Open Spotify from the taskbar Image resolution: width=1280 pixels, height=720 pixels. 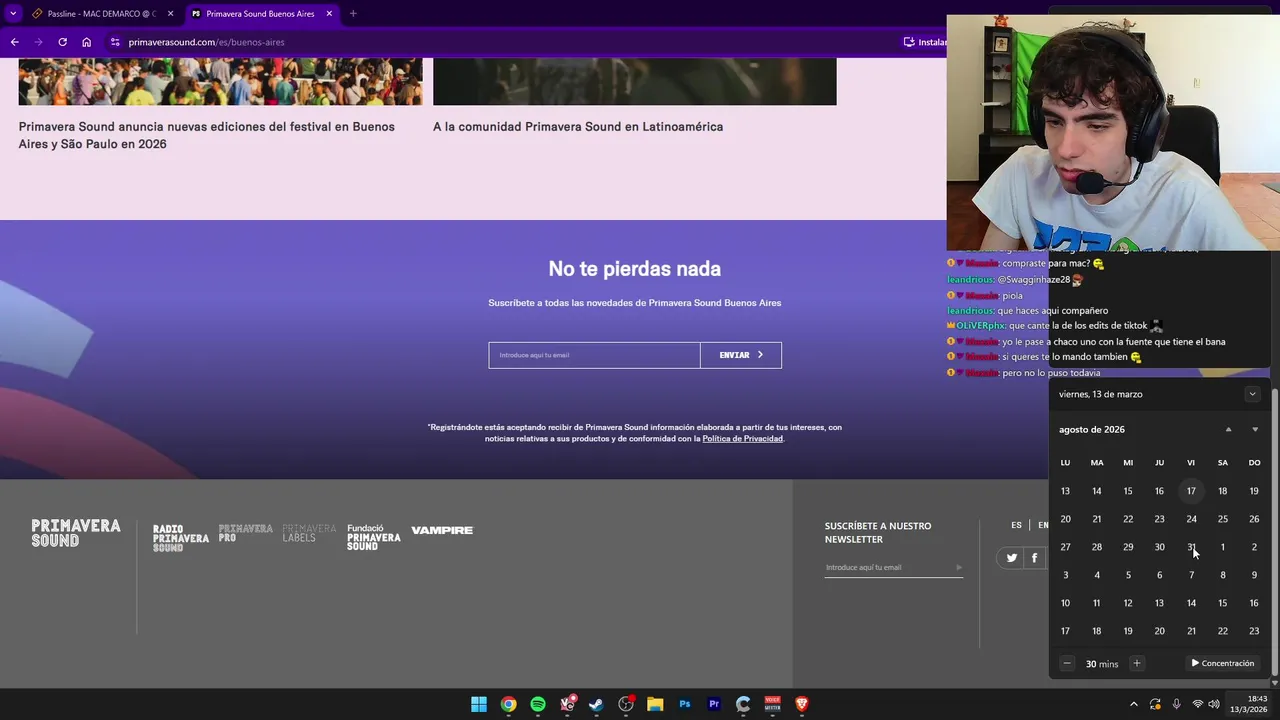point(538,704)
